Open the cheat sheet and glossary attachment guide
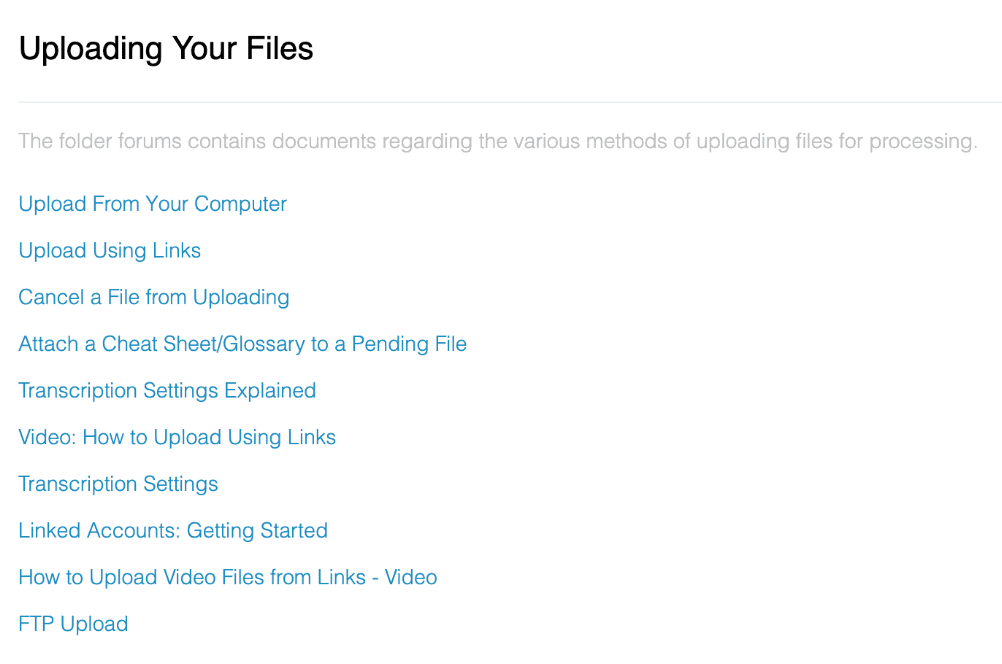Viewport: 1002px width, 664px height. coord(242,344)
